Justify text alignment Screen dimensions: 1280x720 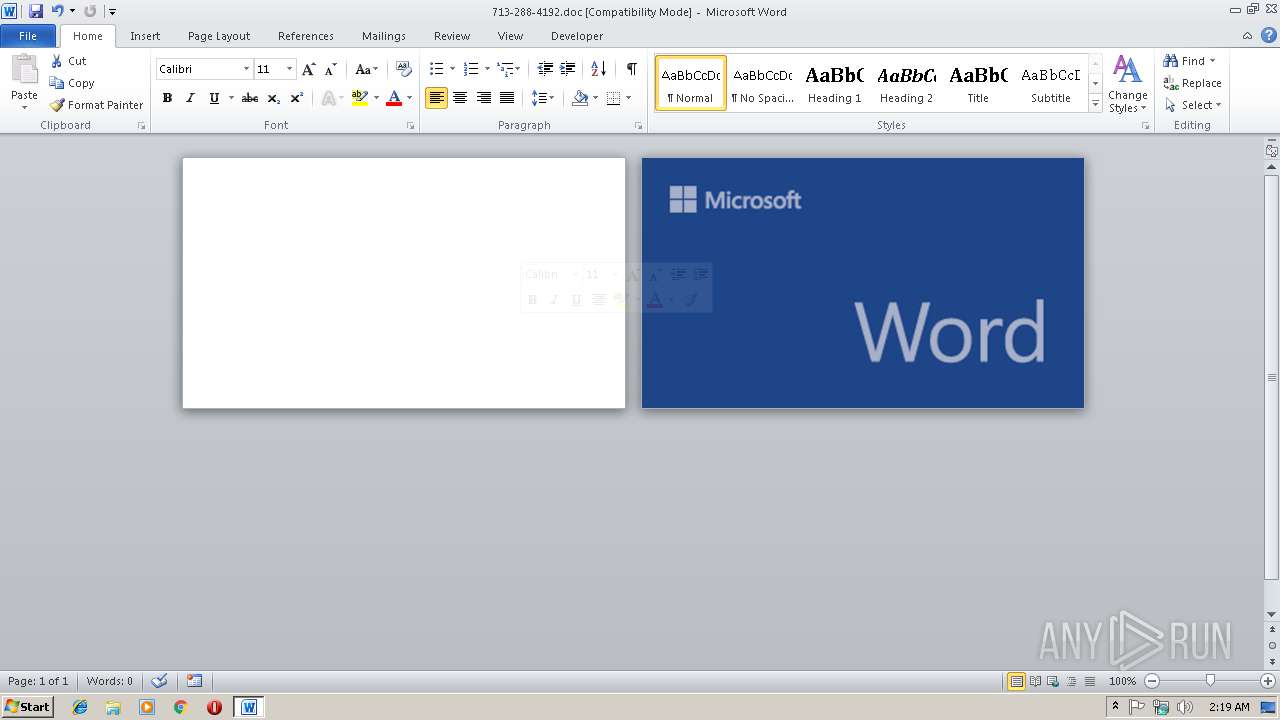[x=507, y=98]
